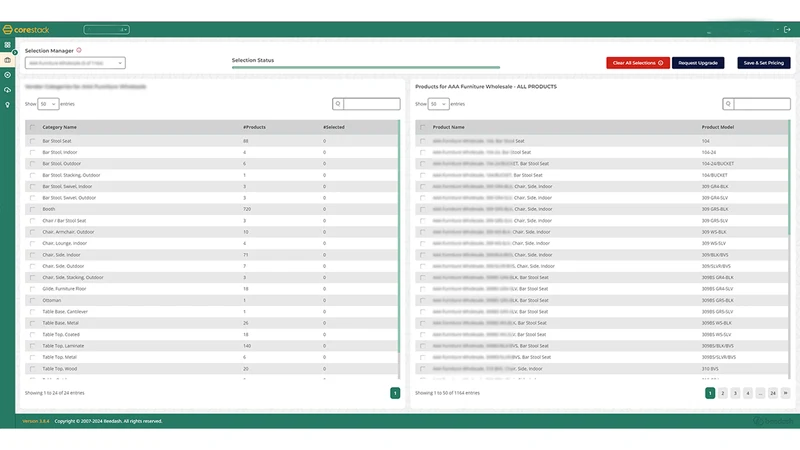Image resolution: width=800 pixels, height=450 pixels.
Task: Click the Version 3.8.4 footer text
Action: coord(36,421)
